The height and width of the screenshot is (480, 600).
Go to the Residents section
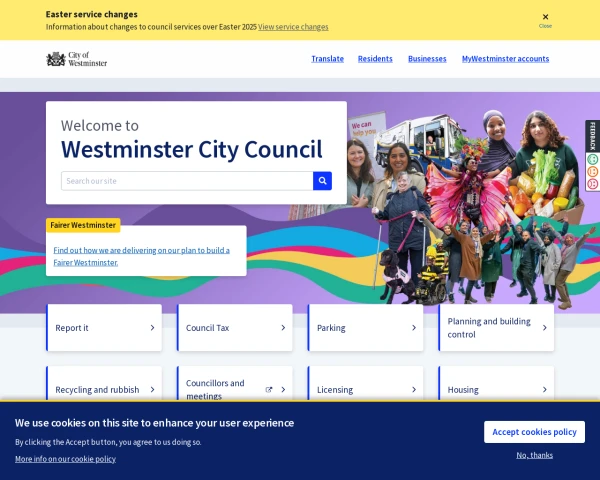[375, 59]
